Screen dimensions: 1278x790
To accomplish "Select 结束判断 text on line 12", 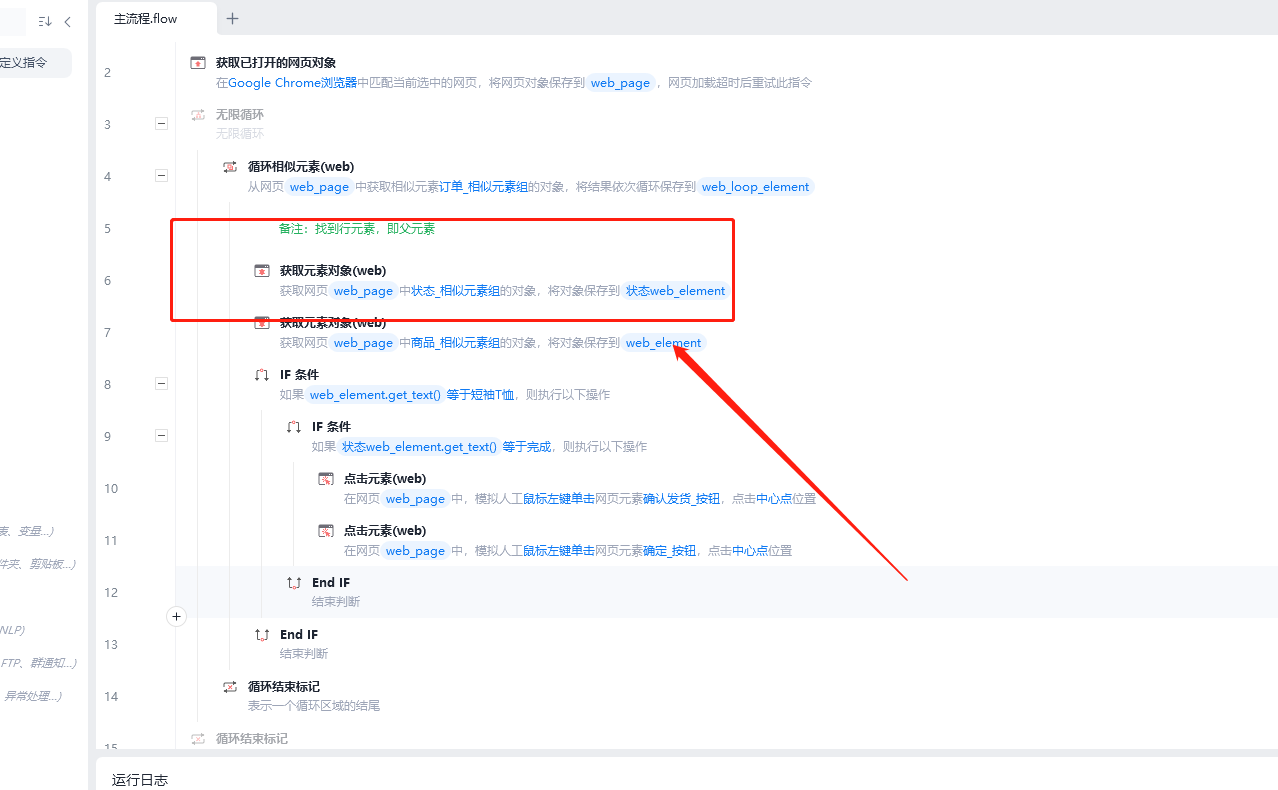I will pos(336,602).
